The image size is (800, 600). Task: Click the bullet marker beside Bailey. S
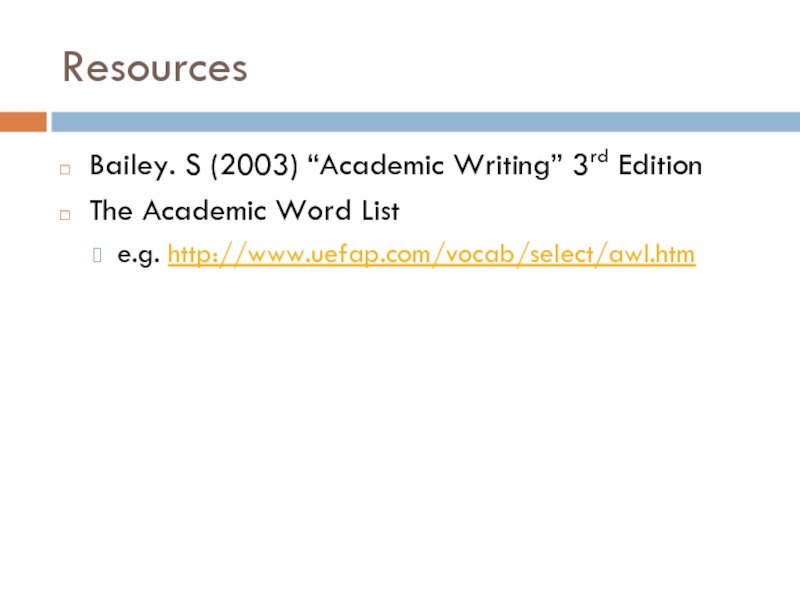click(65, 167)
